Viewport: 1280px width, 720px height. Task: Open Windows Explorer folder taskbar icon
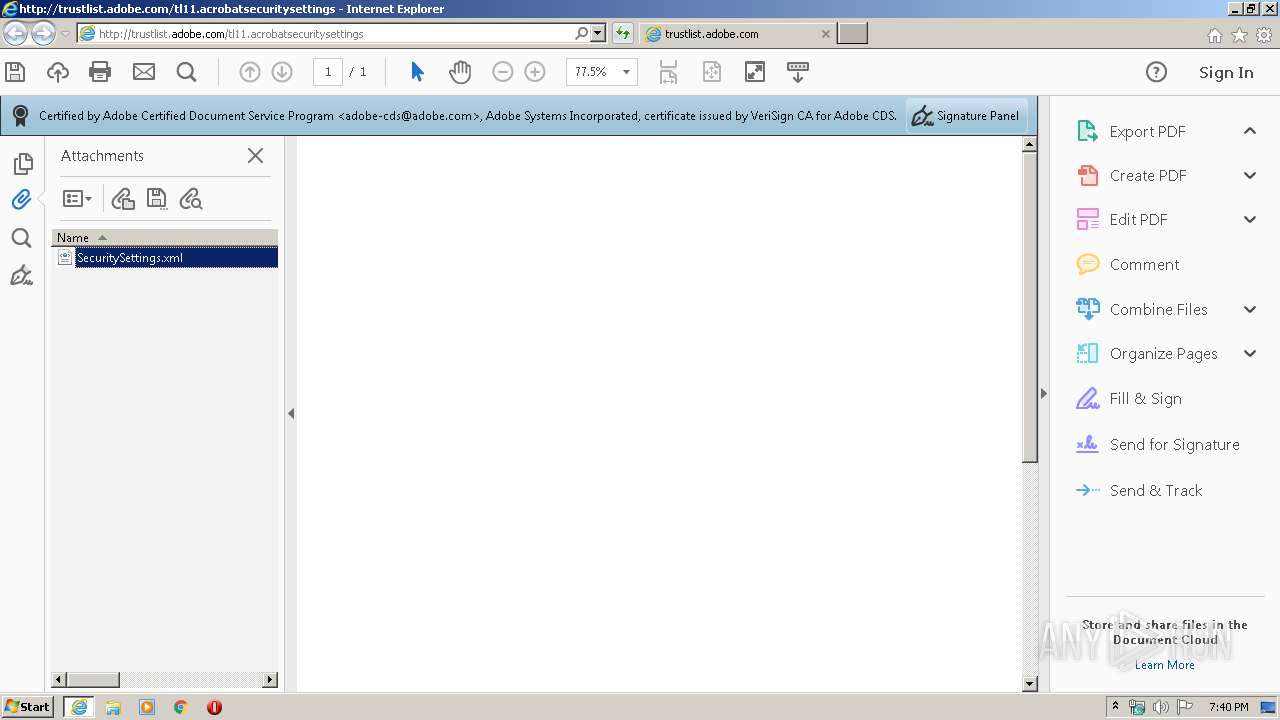(113, 707)
